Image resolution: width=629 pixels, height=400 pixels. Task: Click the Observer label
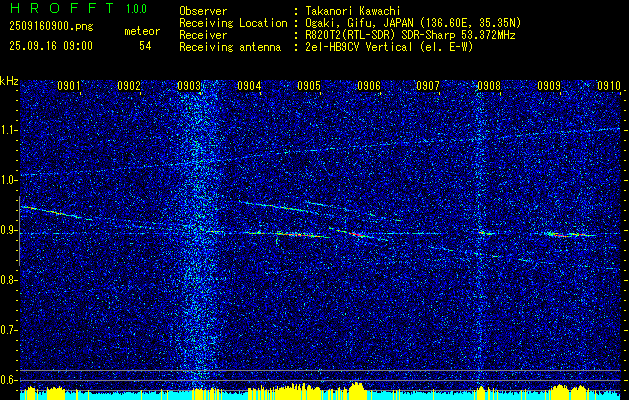pyautogui.click(x=203, y=11)
